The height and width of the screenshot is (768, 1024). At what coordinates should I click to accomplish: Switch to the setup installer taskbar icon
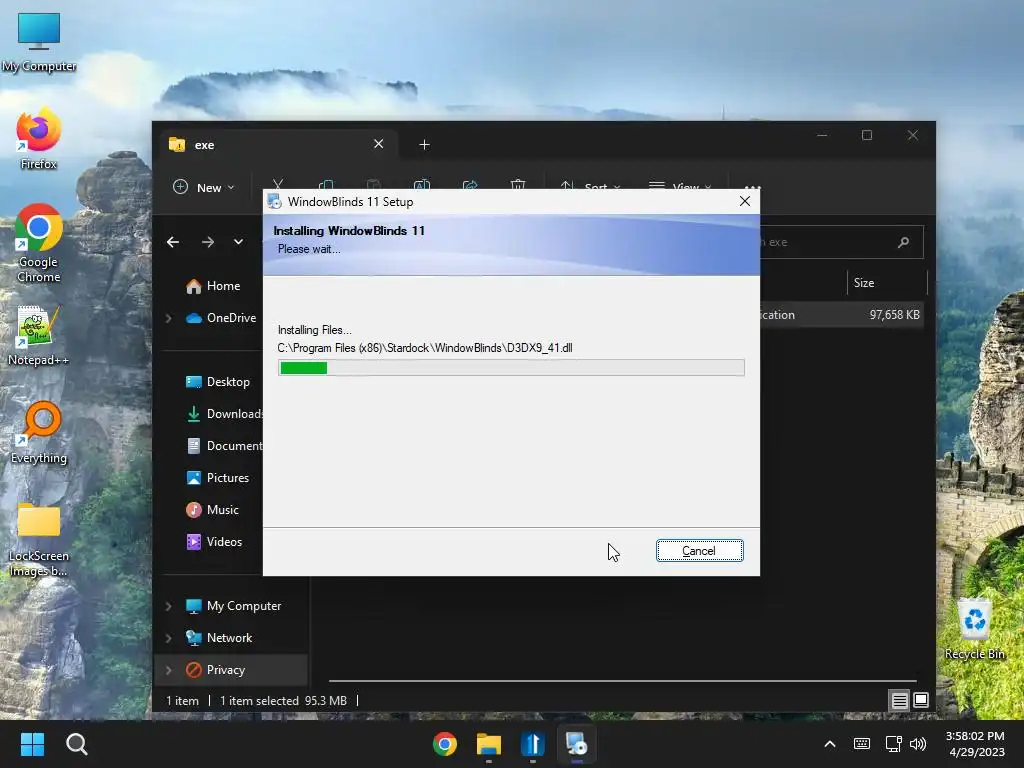coord(577,744)
